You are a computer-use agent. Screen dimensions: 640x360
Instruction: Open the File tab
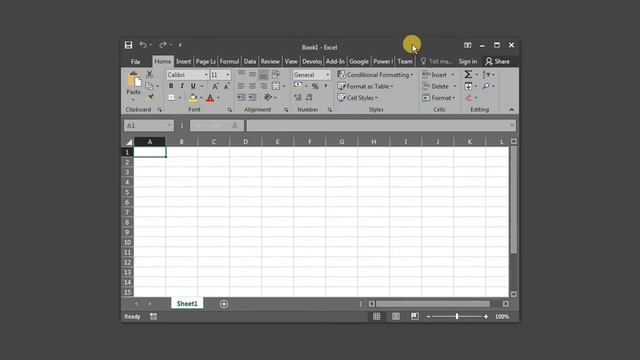click(136, 62)
